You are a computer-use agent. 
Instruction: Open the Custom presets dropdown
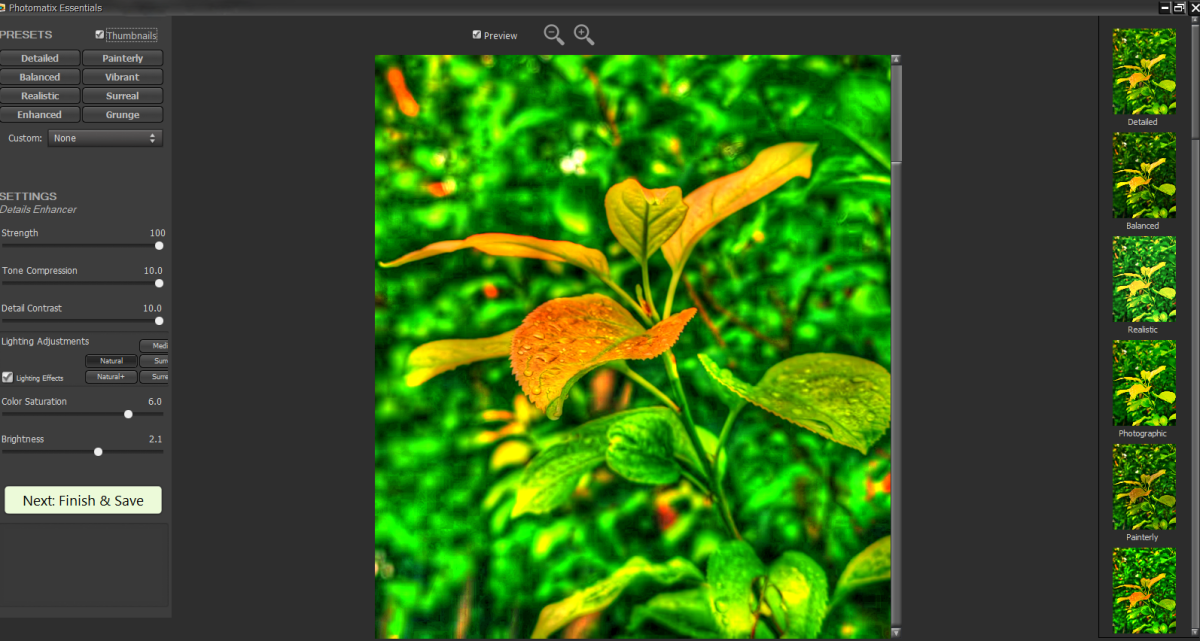(x=105, y=138)
